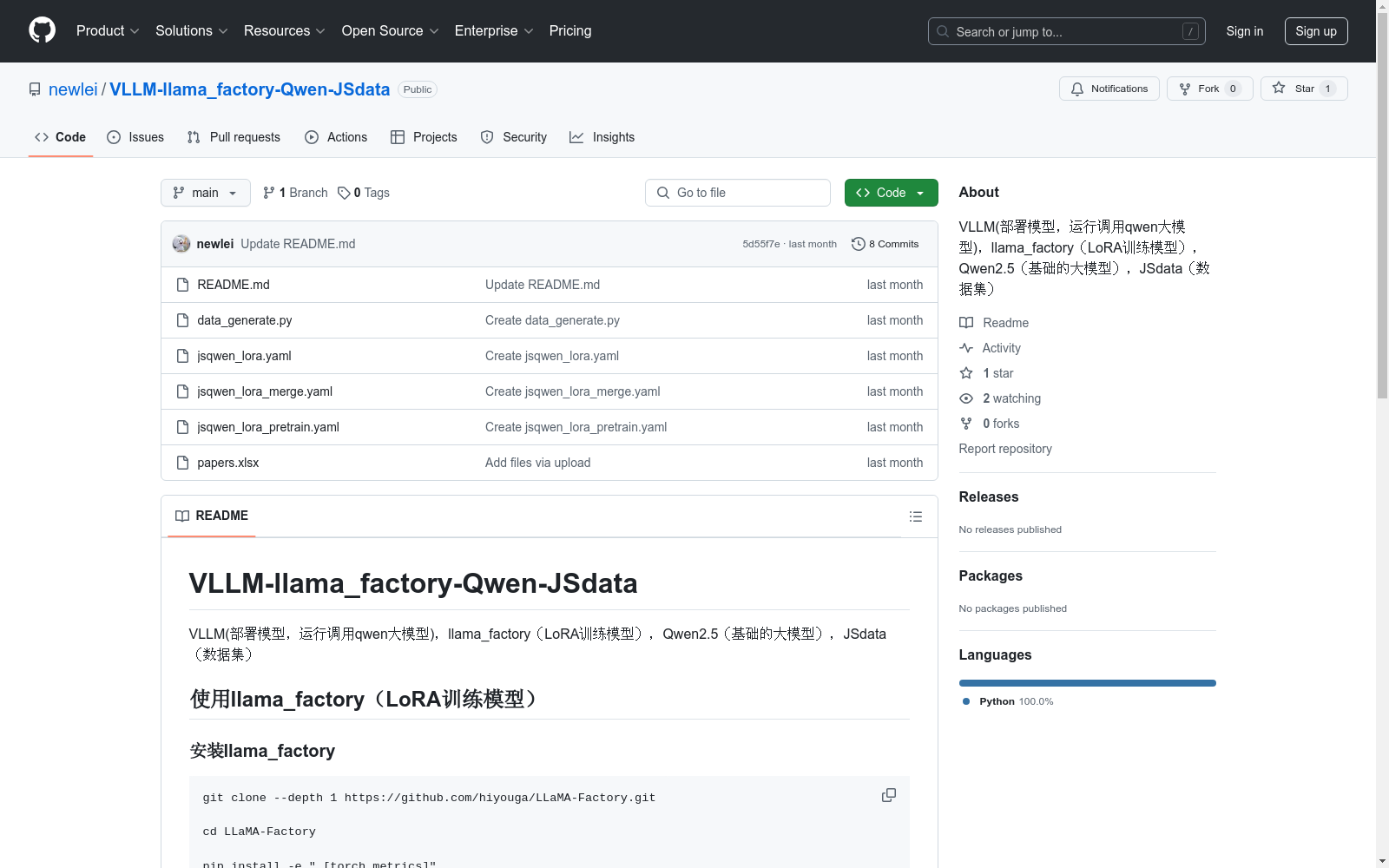Click the search magnifier icon in header

click(943, 31)
